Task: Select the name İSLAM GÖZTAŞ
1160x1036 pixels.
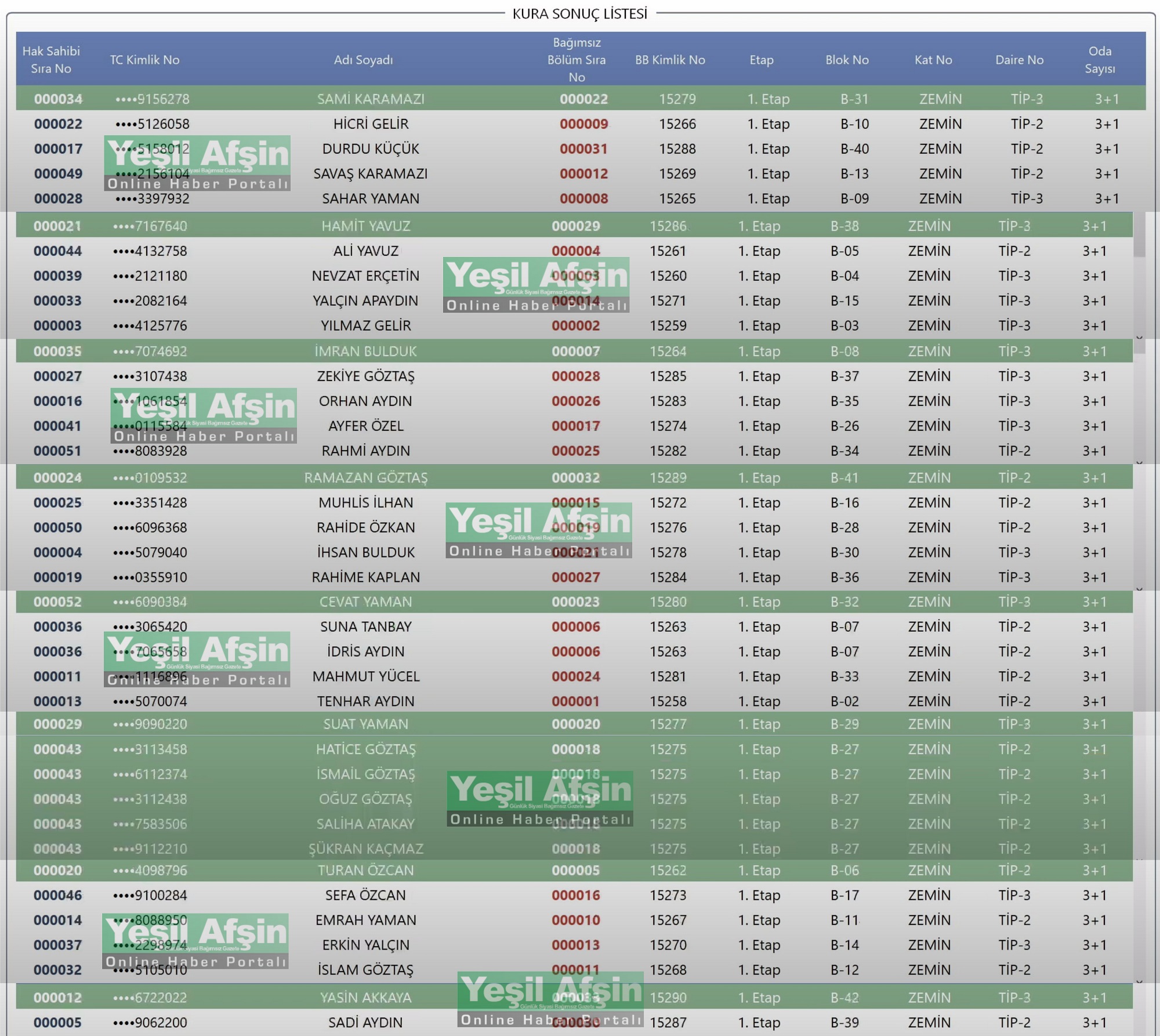Action: (x=365, y=970)
